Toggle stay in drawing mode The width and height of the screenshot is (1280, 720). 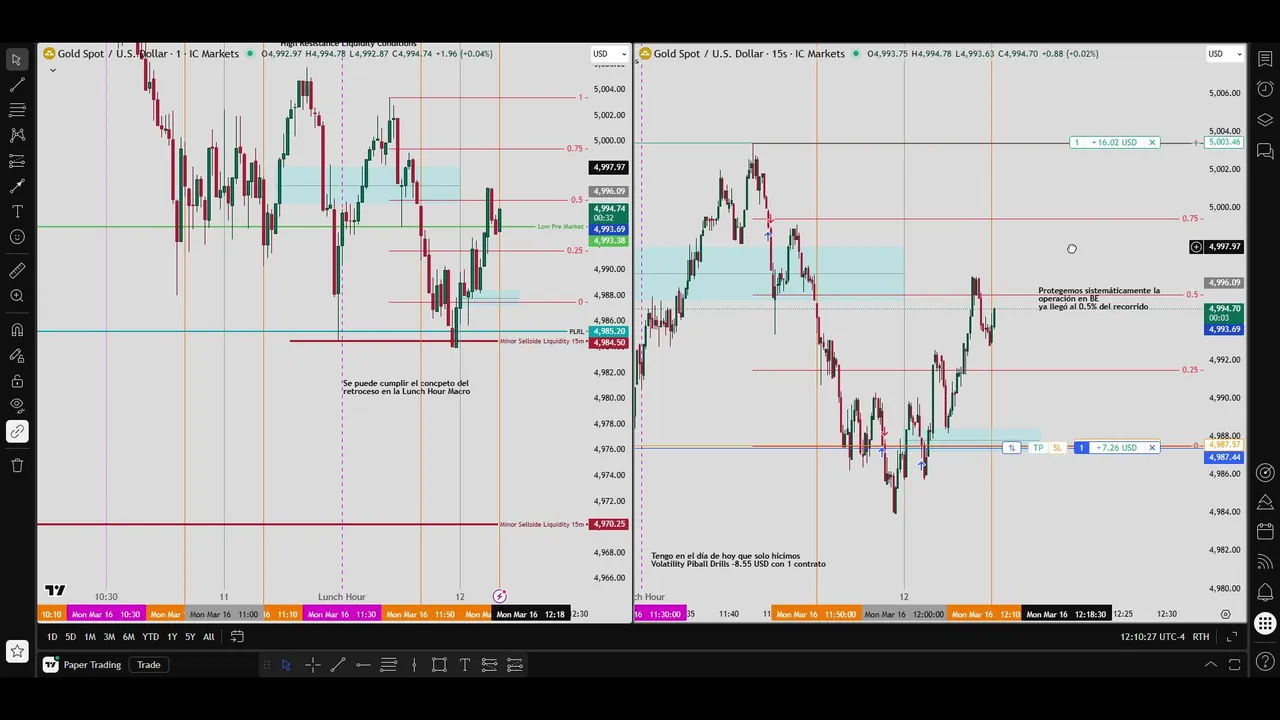click(x=17, y=355)
